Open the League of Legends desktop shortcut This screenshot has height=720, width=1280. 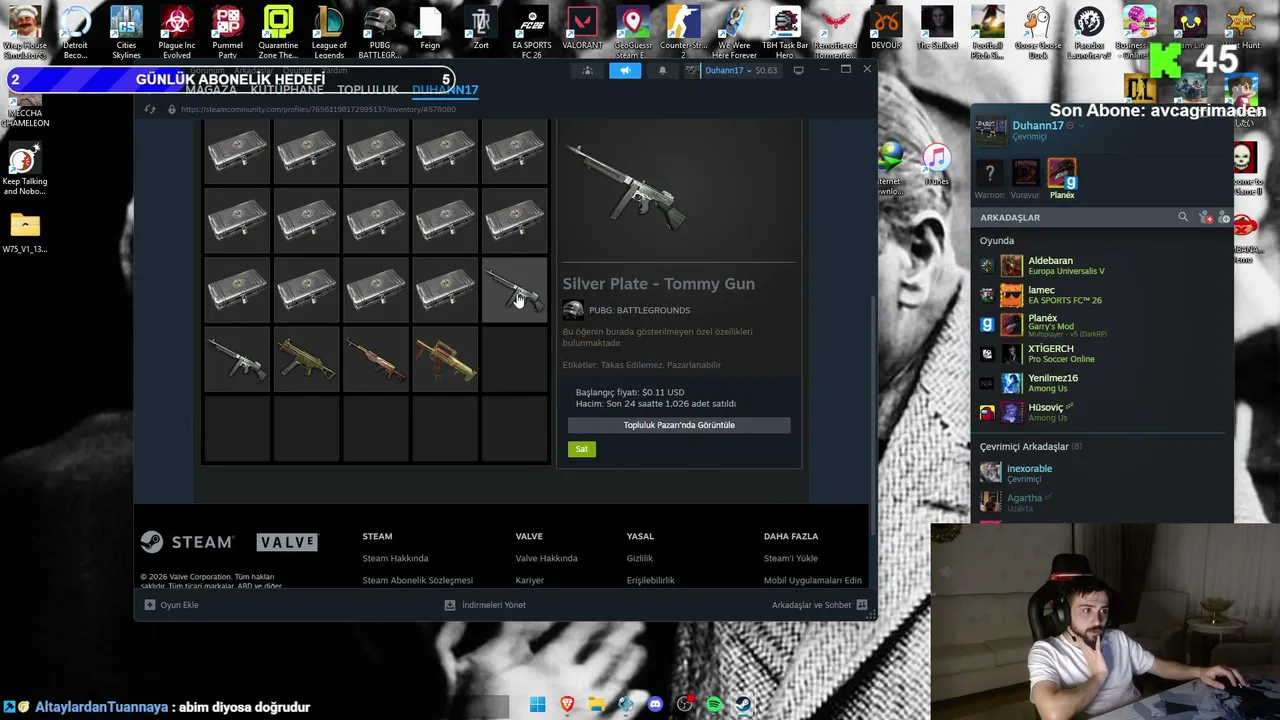tap(329, 31)
